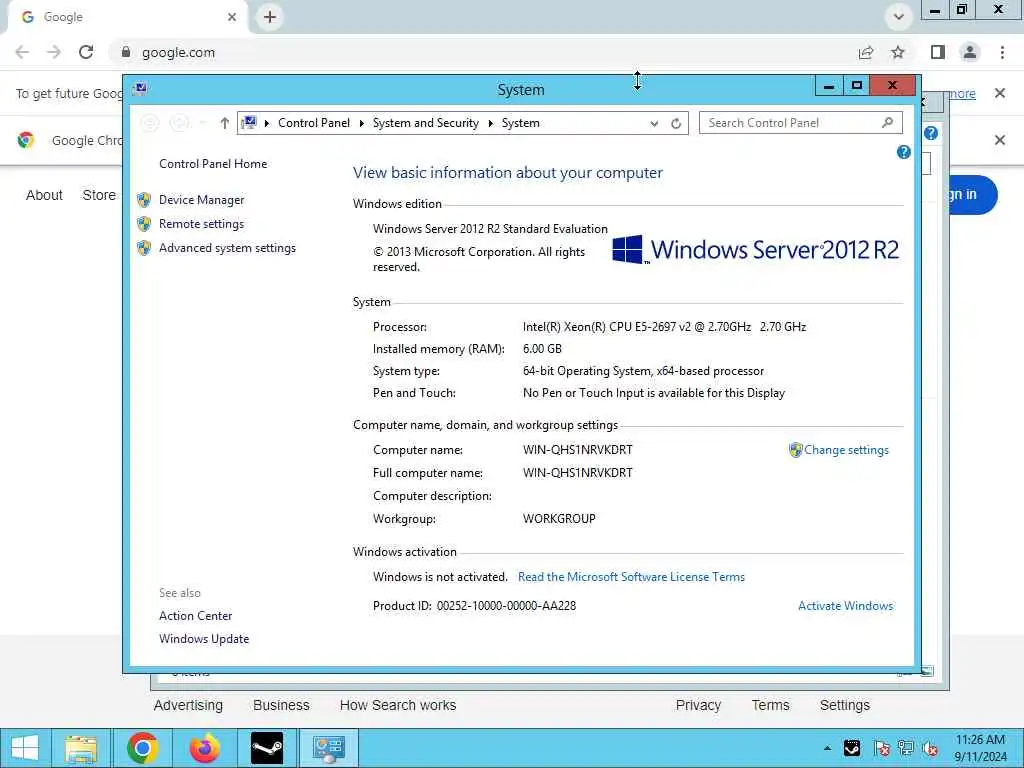
Task: Open About link on Google page
Action: [44, 195]
